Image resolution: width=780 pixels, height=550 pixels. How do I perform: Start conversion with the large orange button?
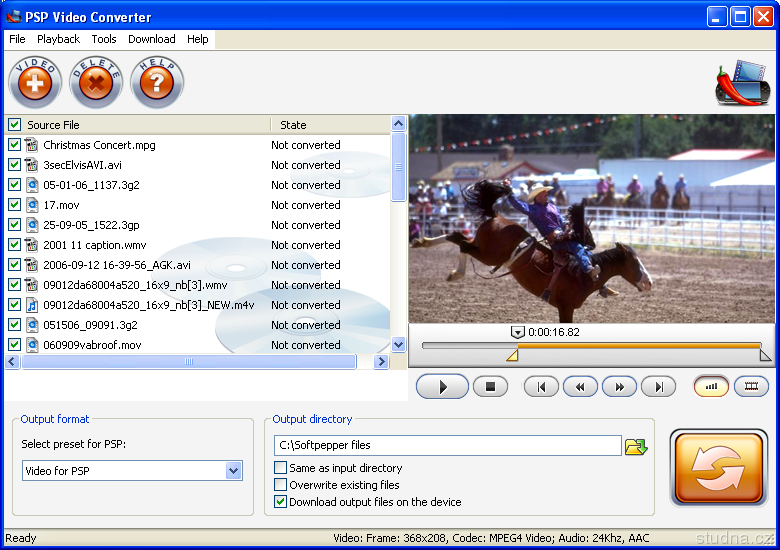click(x=719, y=468)
